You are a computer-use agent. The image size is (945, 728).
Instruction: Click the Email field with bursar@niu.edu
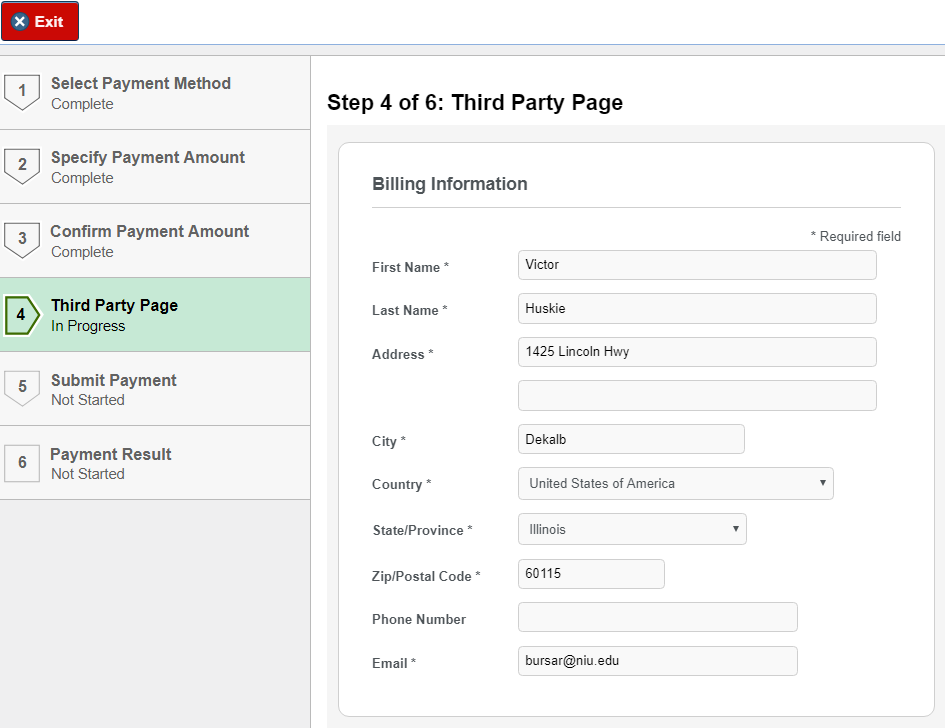pyautogui.click(x=657, y=661)
